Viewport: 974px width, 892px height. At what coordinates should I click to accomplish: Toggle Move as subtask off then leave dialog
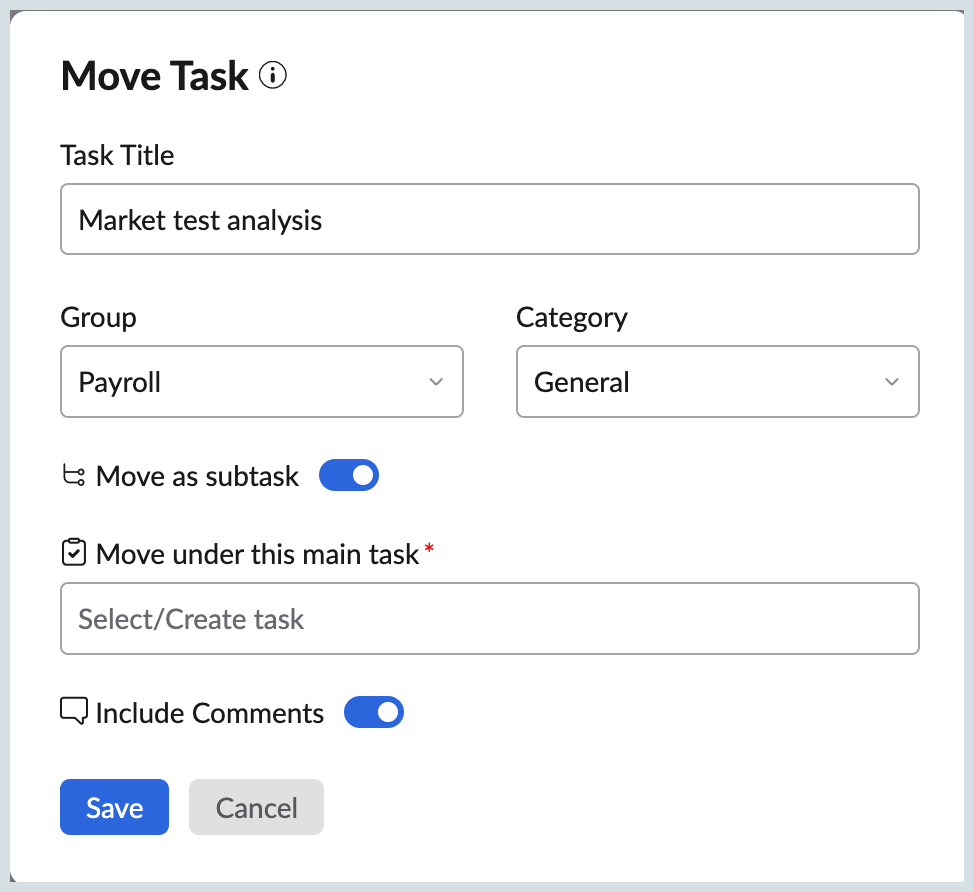(x=349, y=475)
